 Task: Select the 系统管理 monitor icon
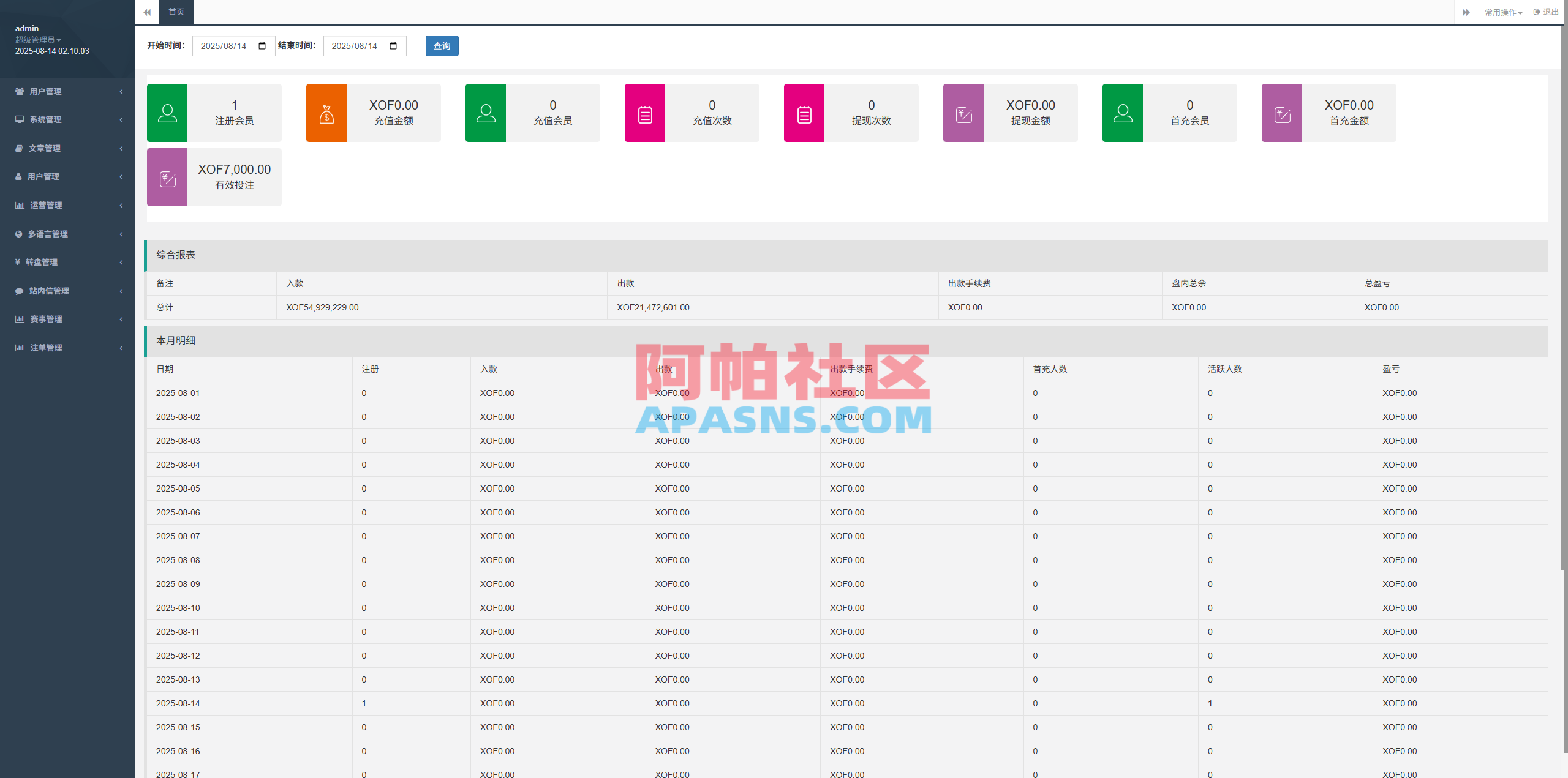point(18,119)
